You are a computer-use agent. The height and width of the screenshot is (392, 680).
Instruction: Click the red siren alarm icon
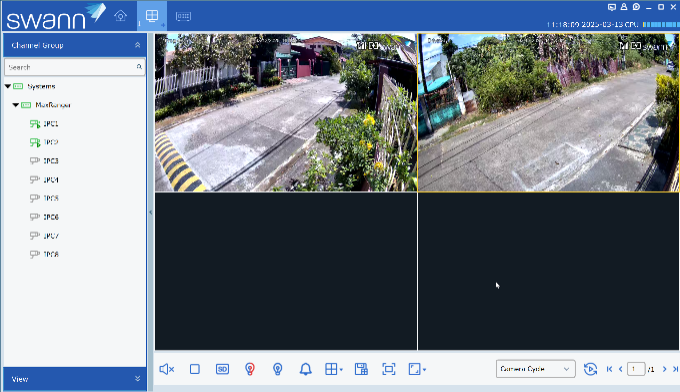tap(250, 369)
